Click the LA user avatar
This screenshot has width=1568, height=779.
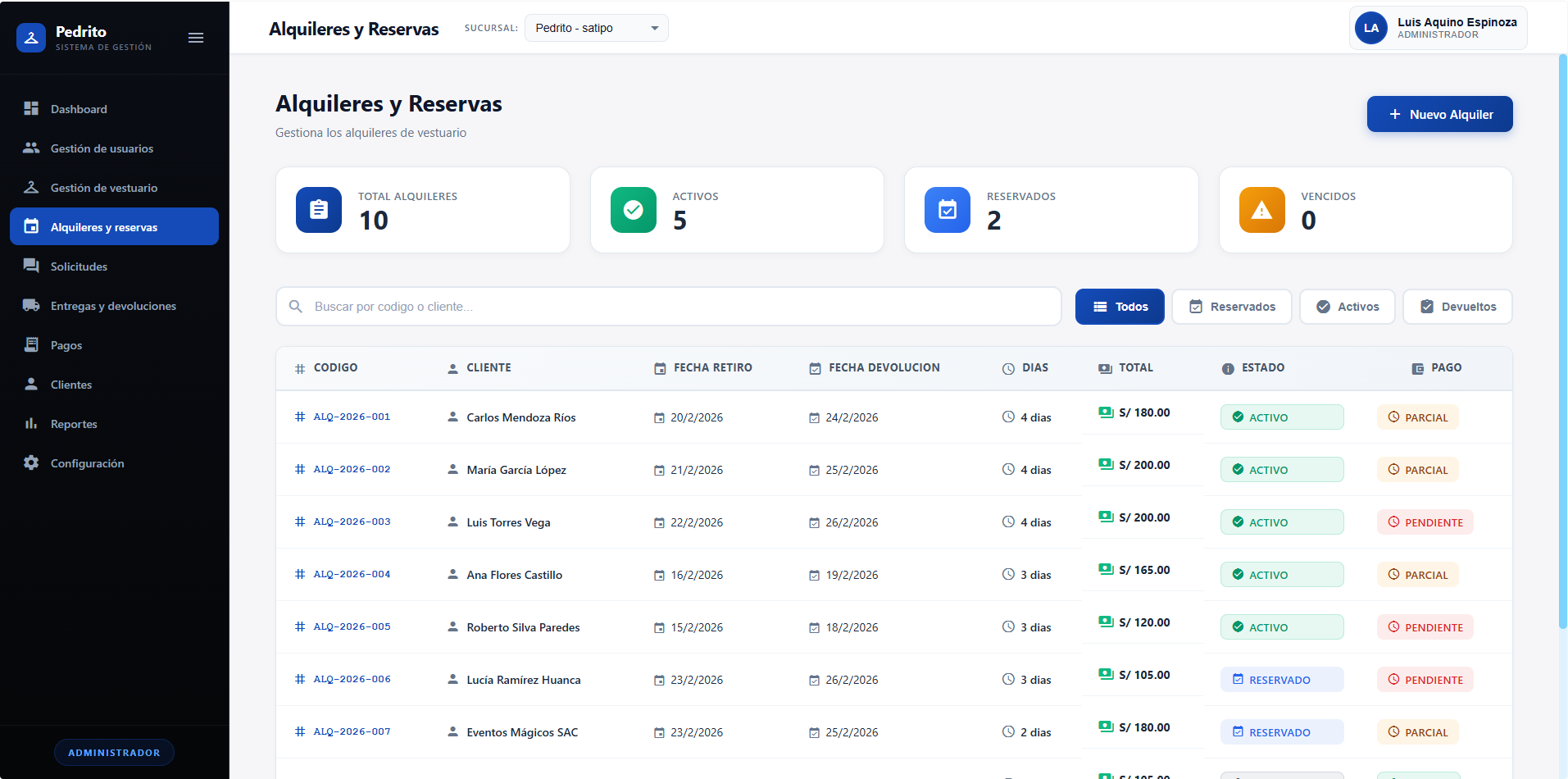1370,28
